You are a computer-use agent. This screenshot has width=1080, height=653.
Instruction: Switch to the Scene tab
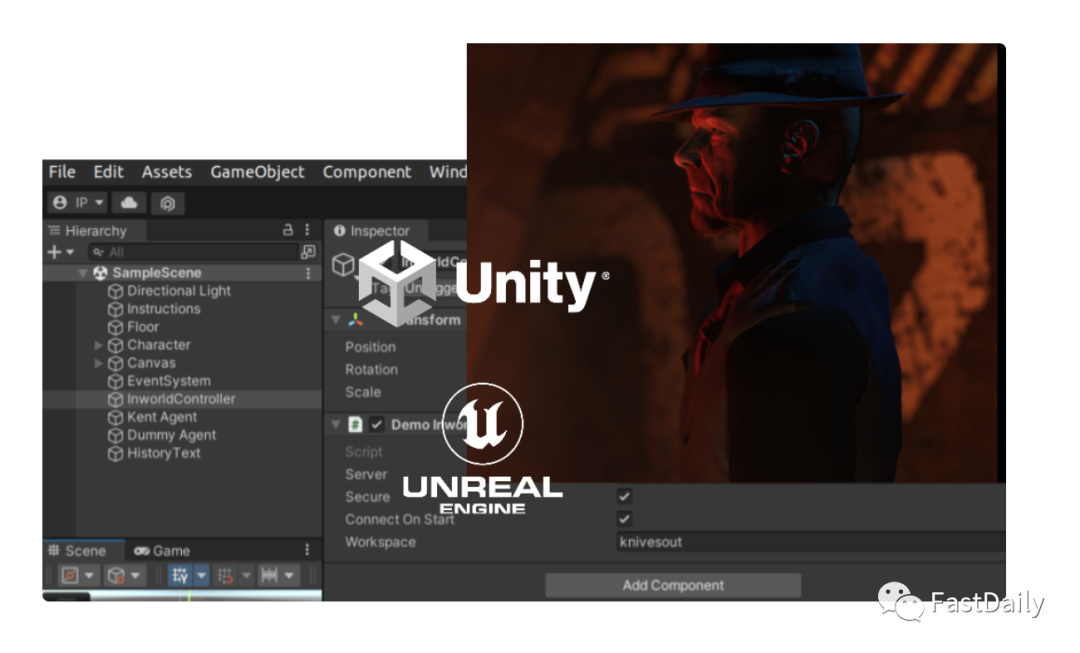point(78,550)
